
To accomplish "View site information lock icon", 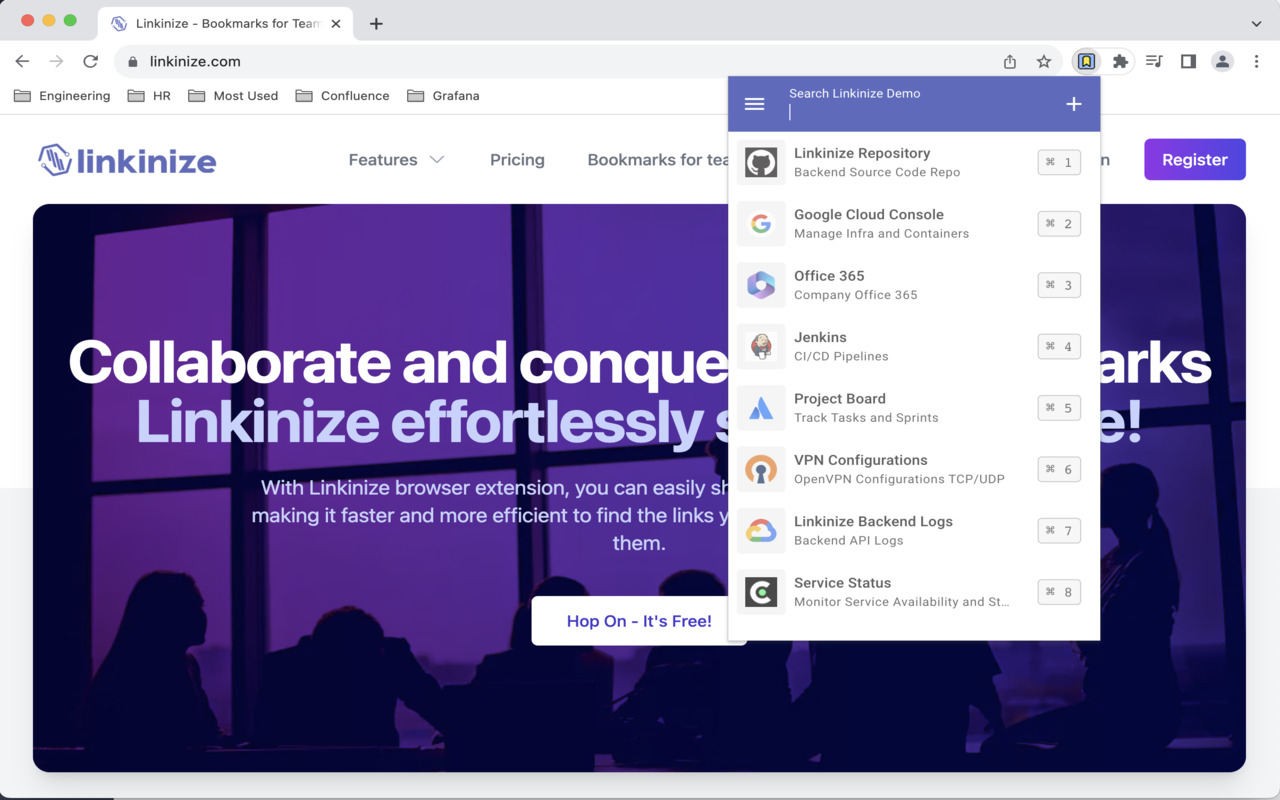I will point(132,62).
